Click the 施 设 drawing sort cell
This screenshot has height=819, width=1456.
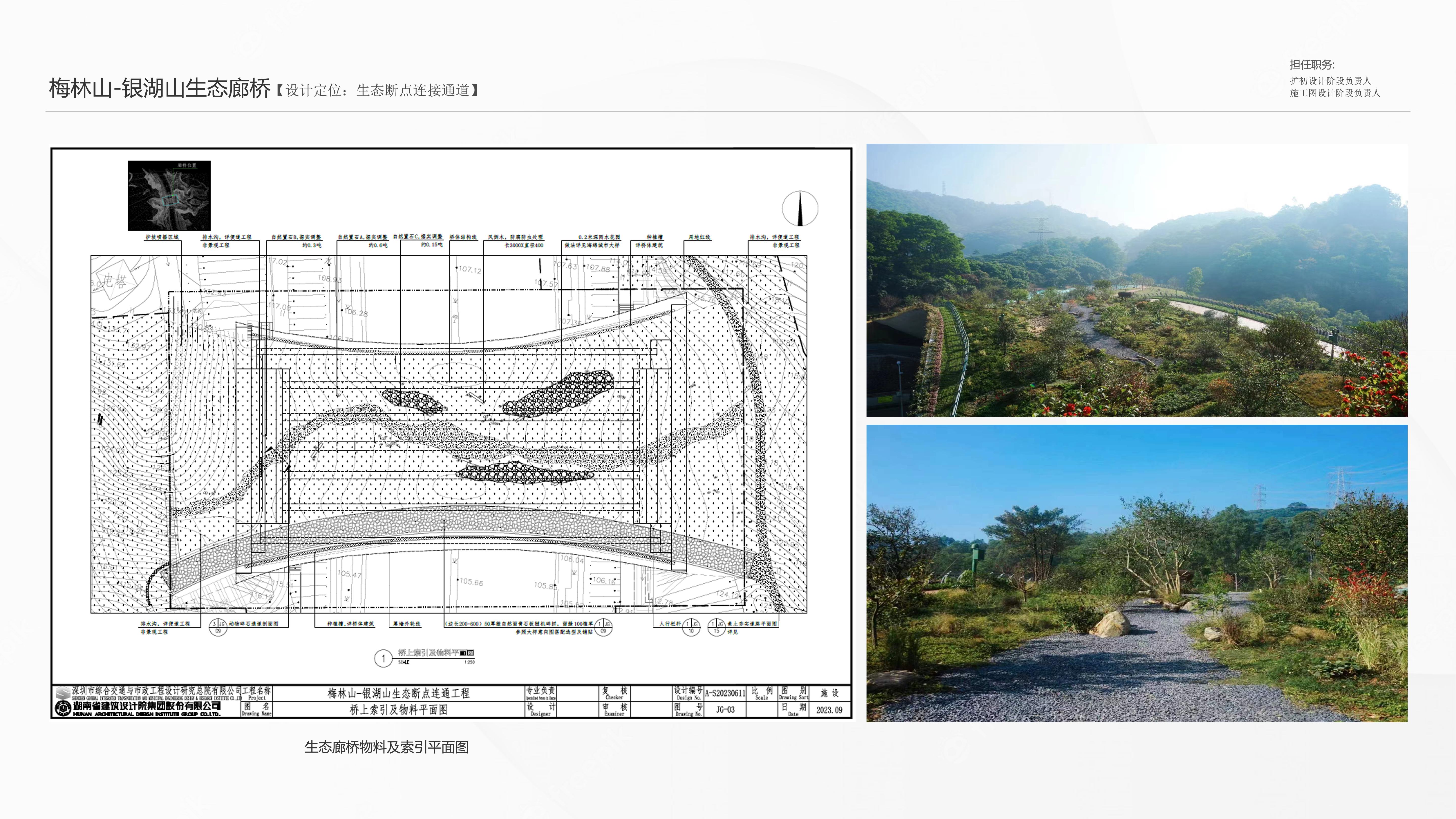click(829, 694)
